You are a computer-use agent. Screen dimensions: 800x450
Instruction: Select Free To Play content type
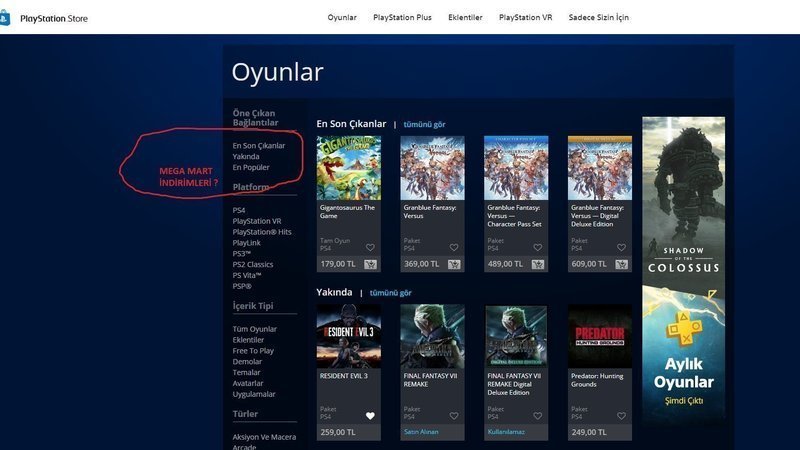point(253,351)
